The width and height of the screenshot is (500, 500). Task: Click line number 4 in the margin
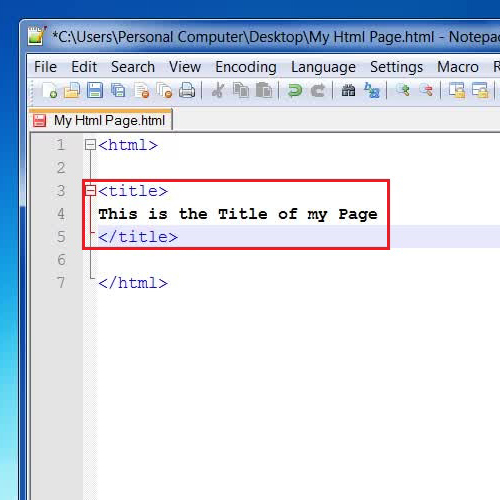point(61,214)
